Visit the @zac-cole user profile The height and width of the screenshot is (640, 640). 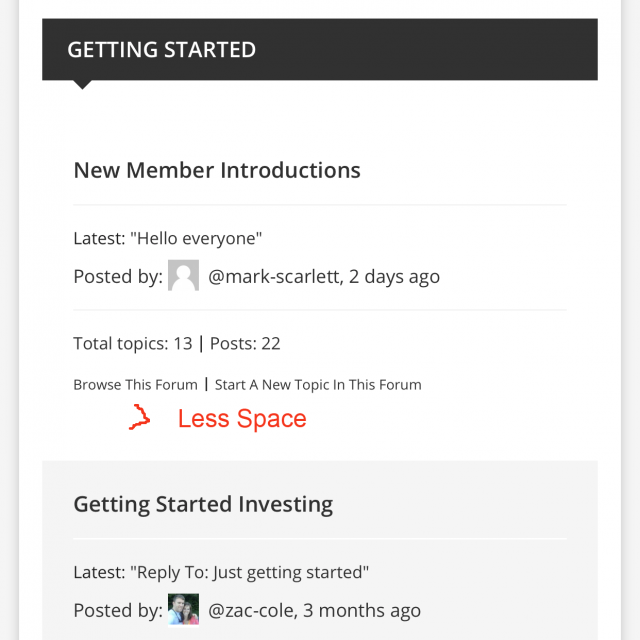tap(253, 611)
